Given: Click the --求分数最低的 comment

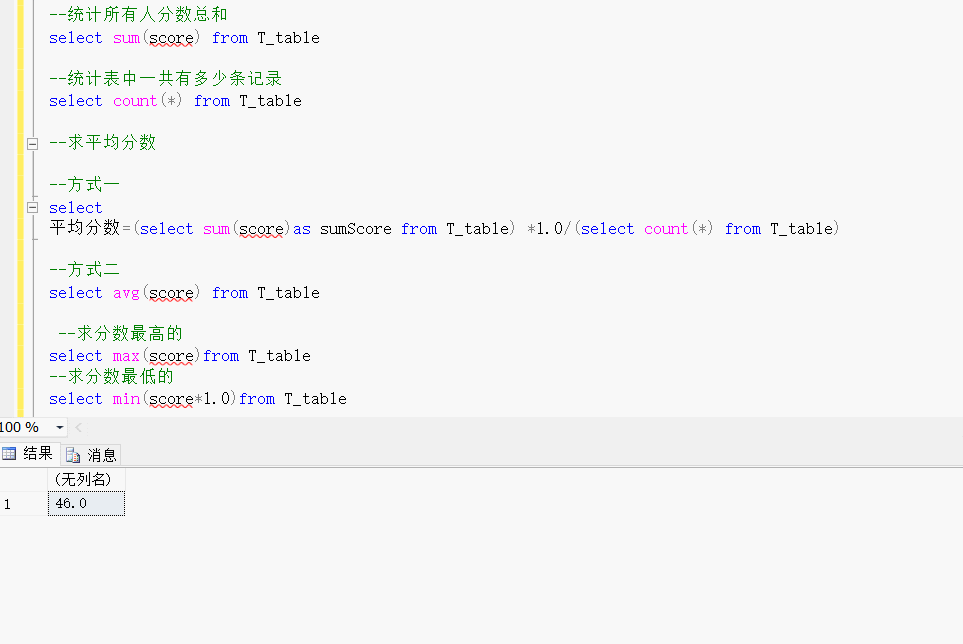Looking at the screenshot, I should [111, 376].
